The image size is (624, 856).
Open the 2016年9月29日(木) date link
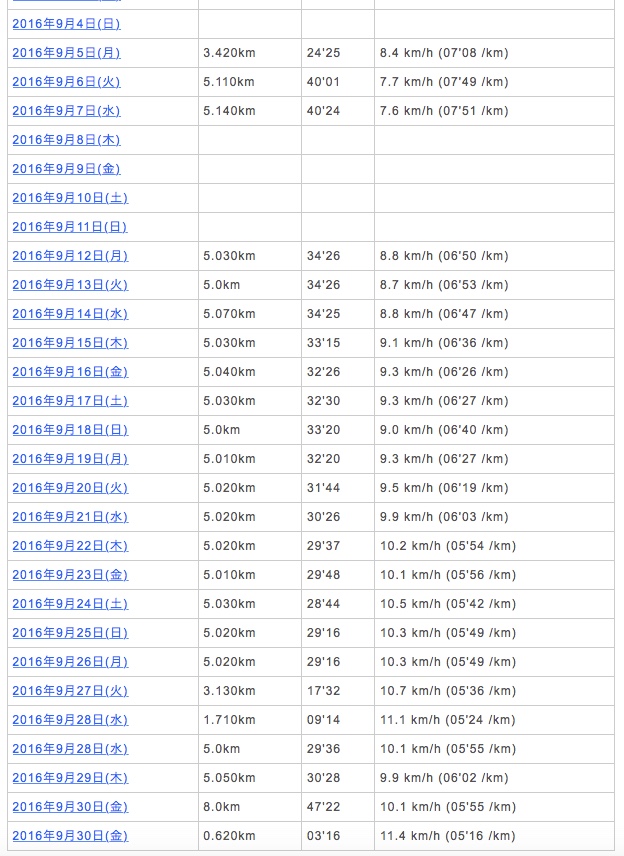(x=70, y=778)
